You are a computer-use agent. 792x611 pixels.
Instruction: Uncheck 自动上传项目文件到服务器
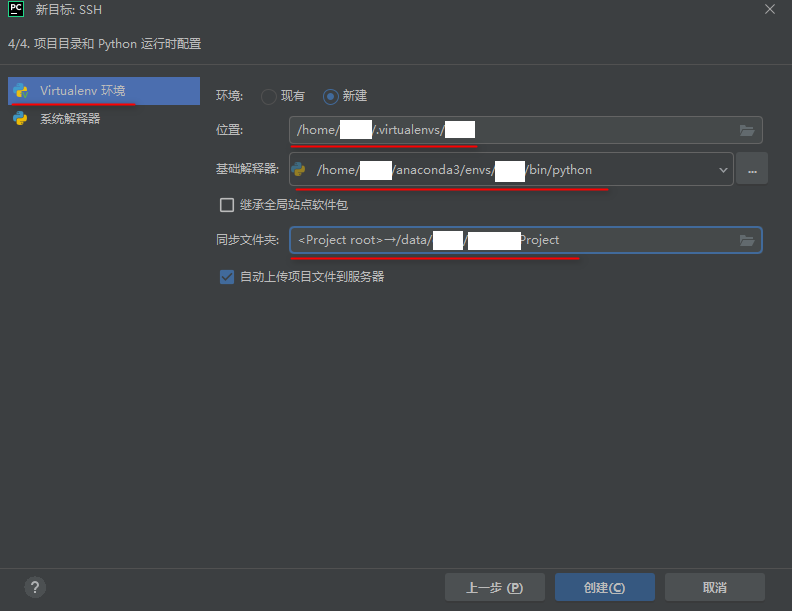[227, 277]
